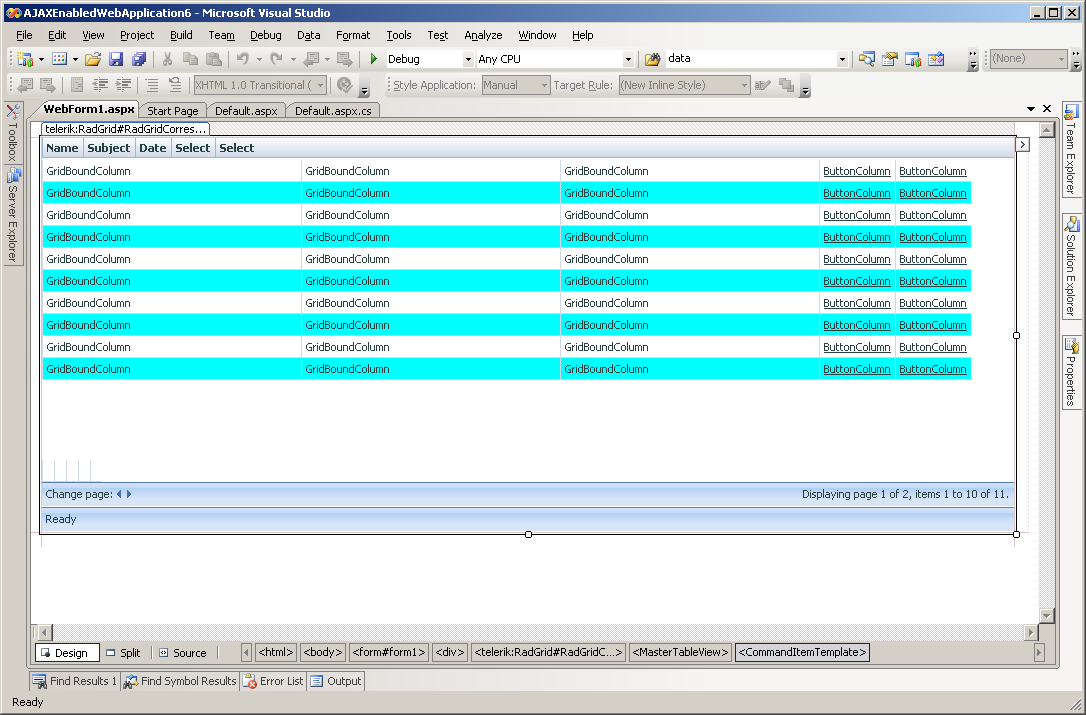Select the <MasterTableView> tag in the tag navigator
The width and height of the screenshot is (1086, 715).
click(x=680, y=653)
